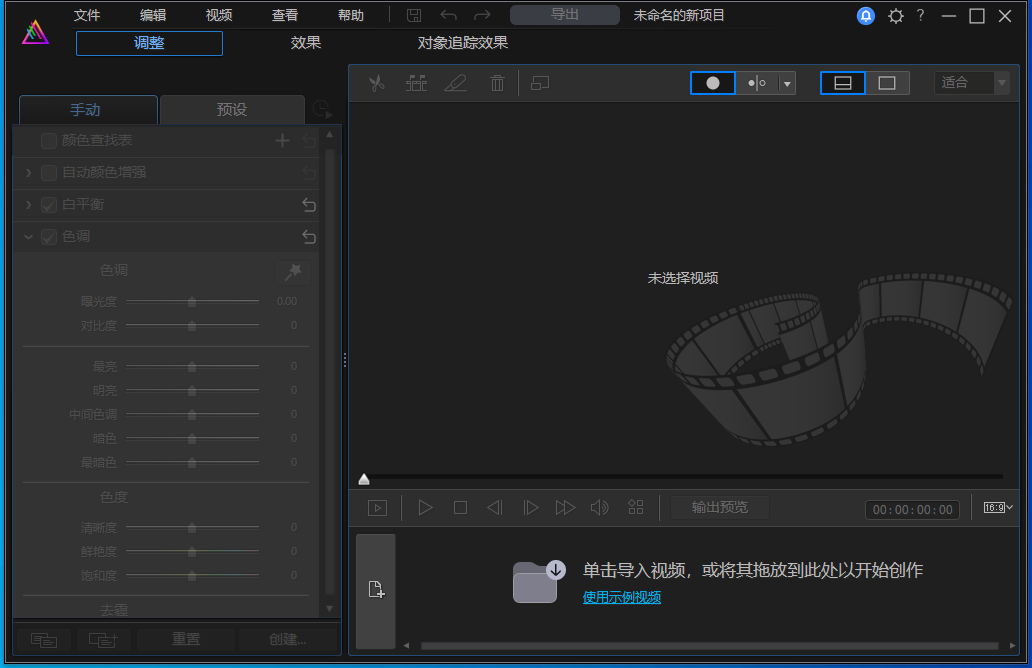Select single circle preview mode
The image size is (1032, 668).
tap(713, 83)
